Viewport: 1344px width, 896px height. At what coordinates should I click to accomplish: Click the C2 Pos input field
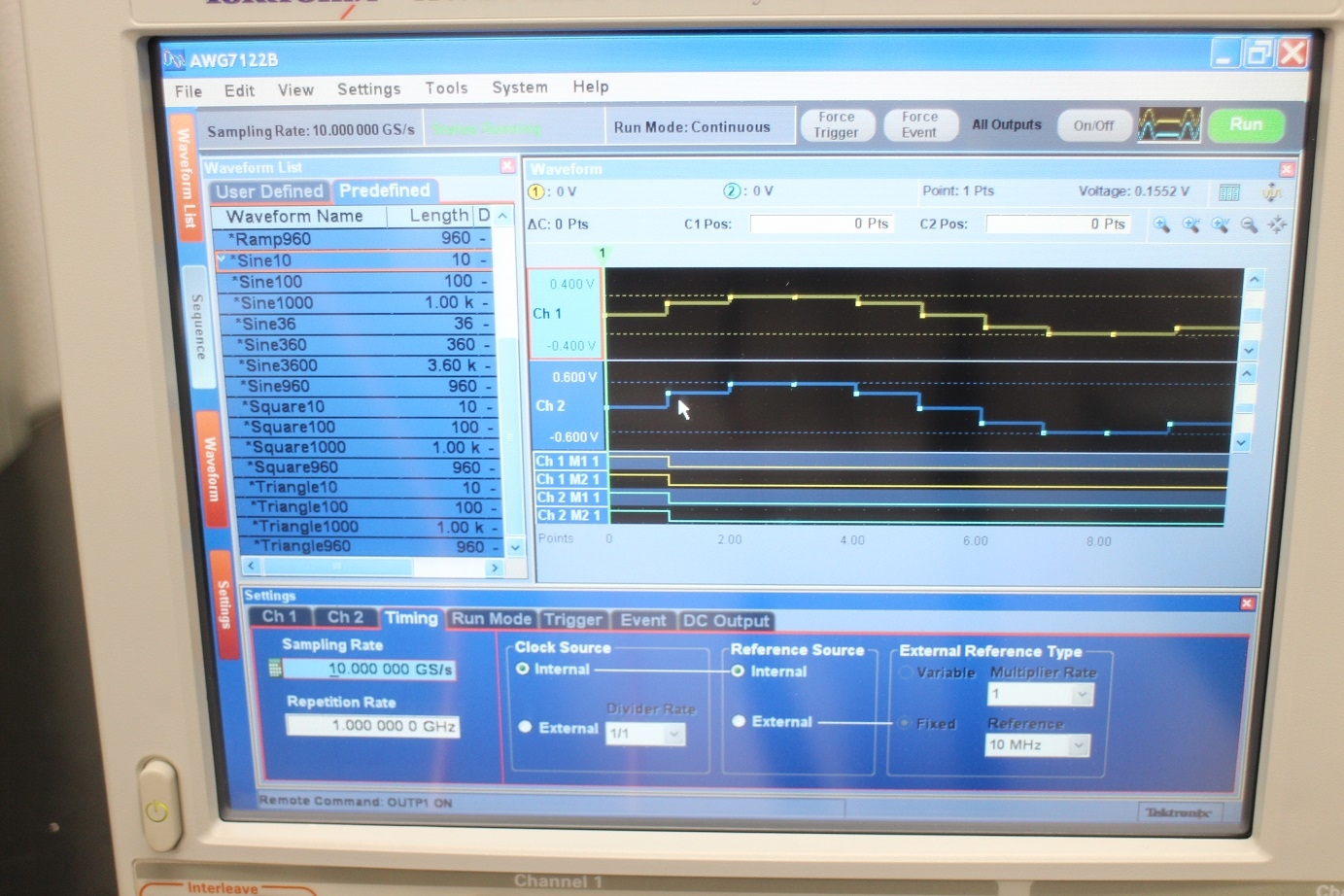click(1057, 224)
